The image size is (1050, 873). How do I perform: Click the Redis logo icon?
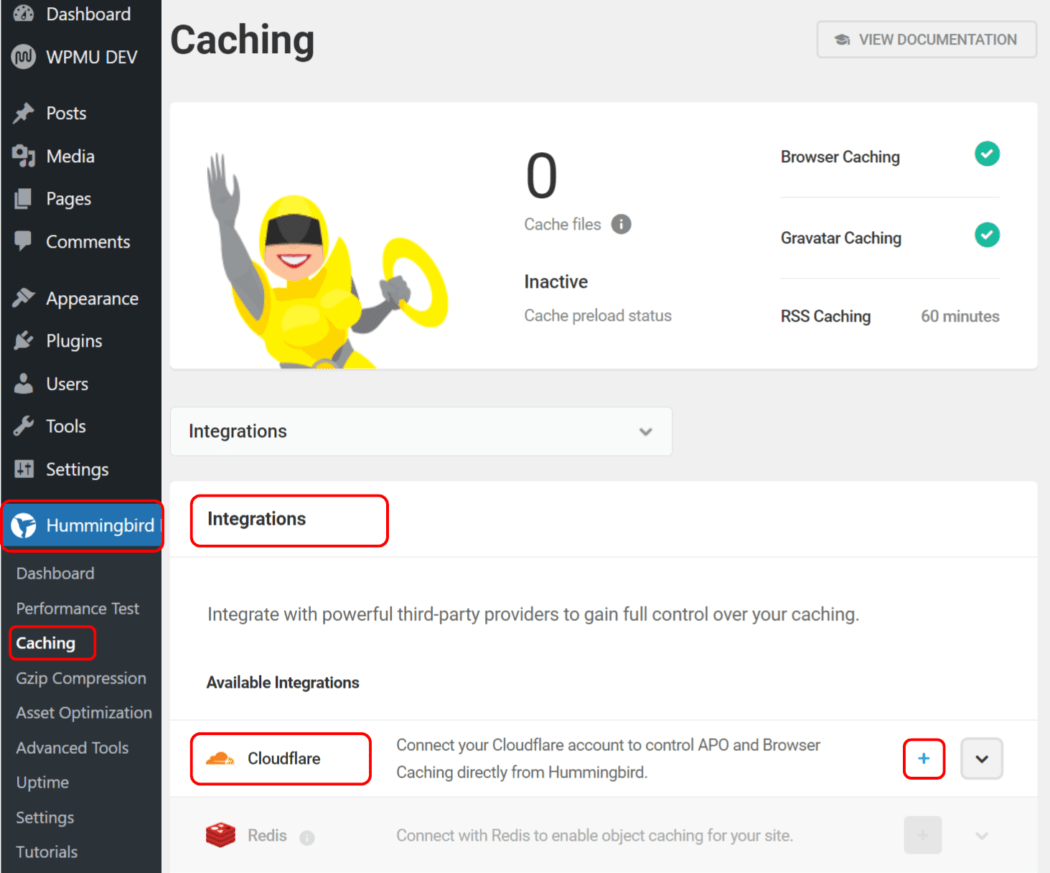pyautogui.click(x=221, y=835)
